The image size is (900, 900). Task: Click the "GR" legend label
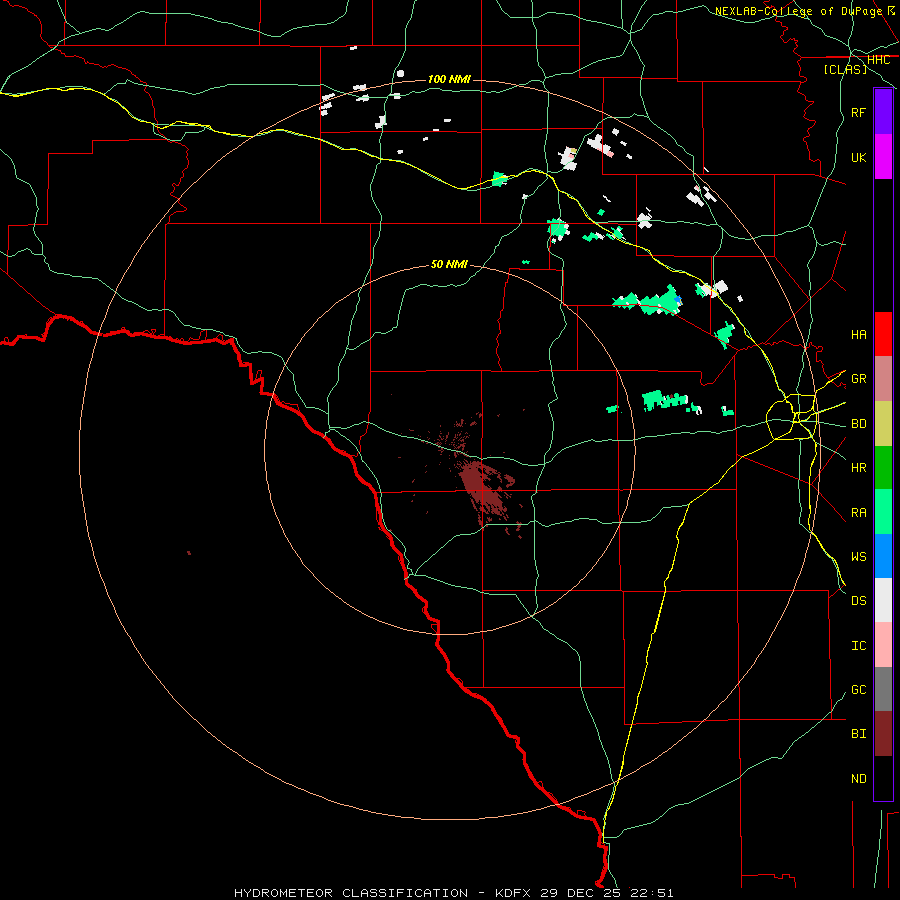[x=858, y=379]
